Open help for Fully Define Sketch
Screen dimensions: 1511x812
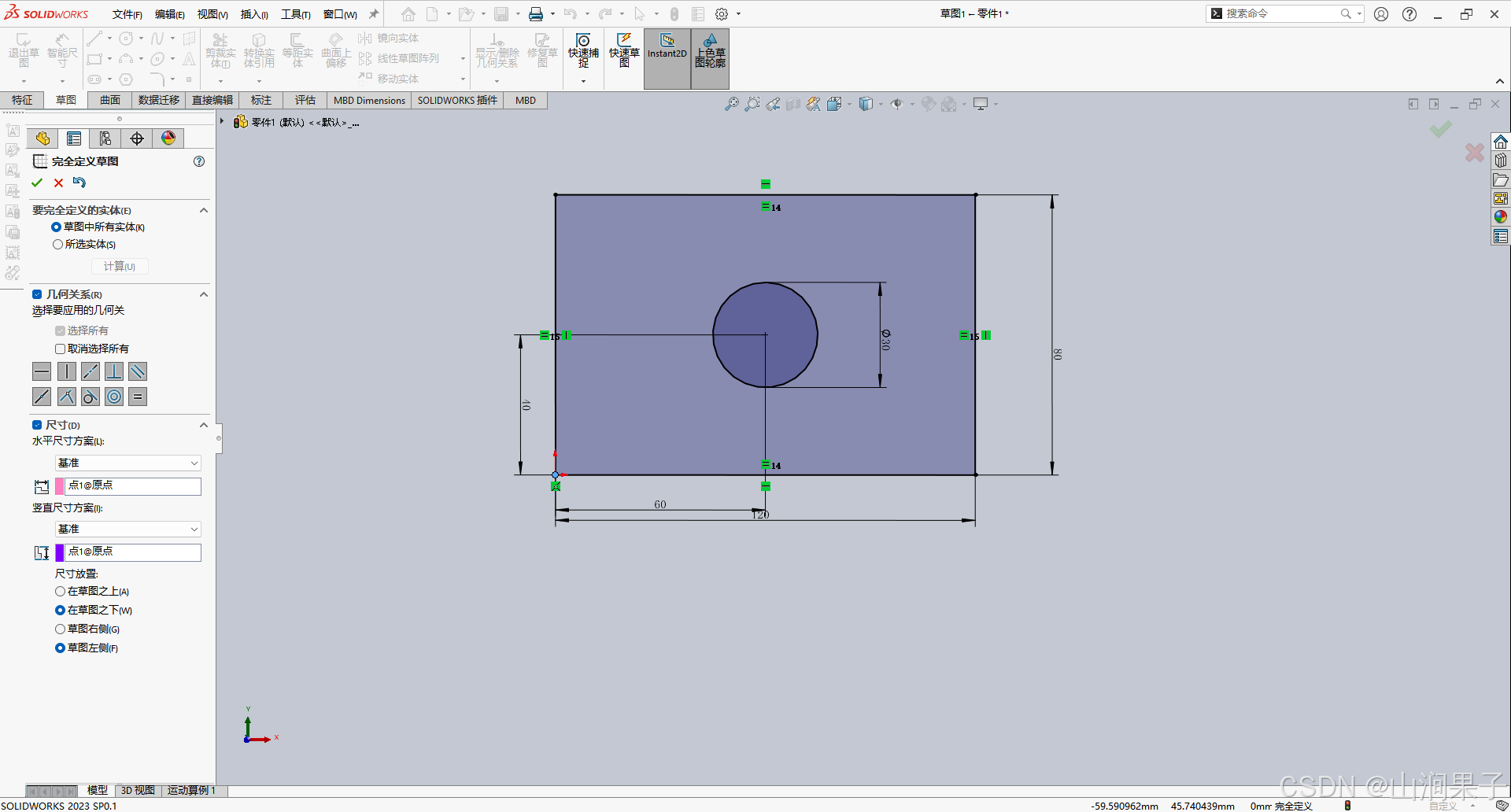pyautogui.click(x=199, y=161)
